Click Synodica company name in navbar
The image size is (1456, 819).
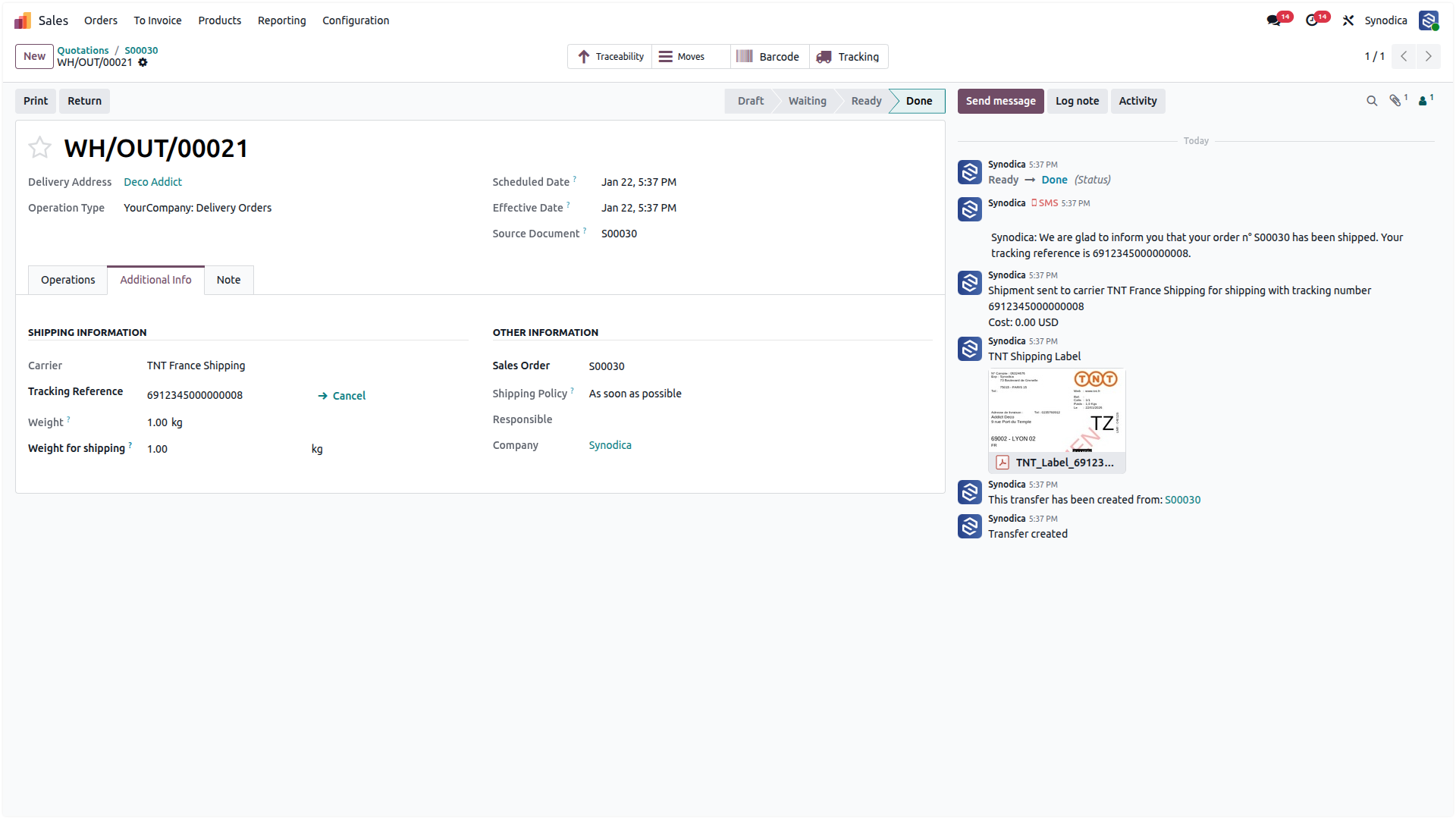tap(1385, 20)
